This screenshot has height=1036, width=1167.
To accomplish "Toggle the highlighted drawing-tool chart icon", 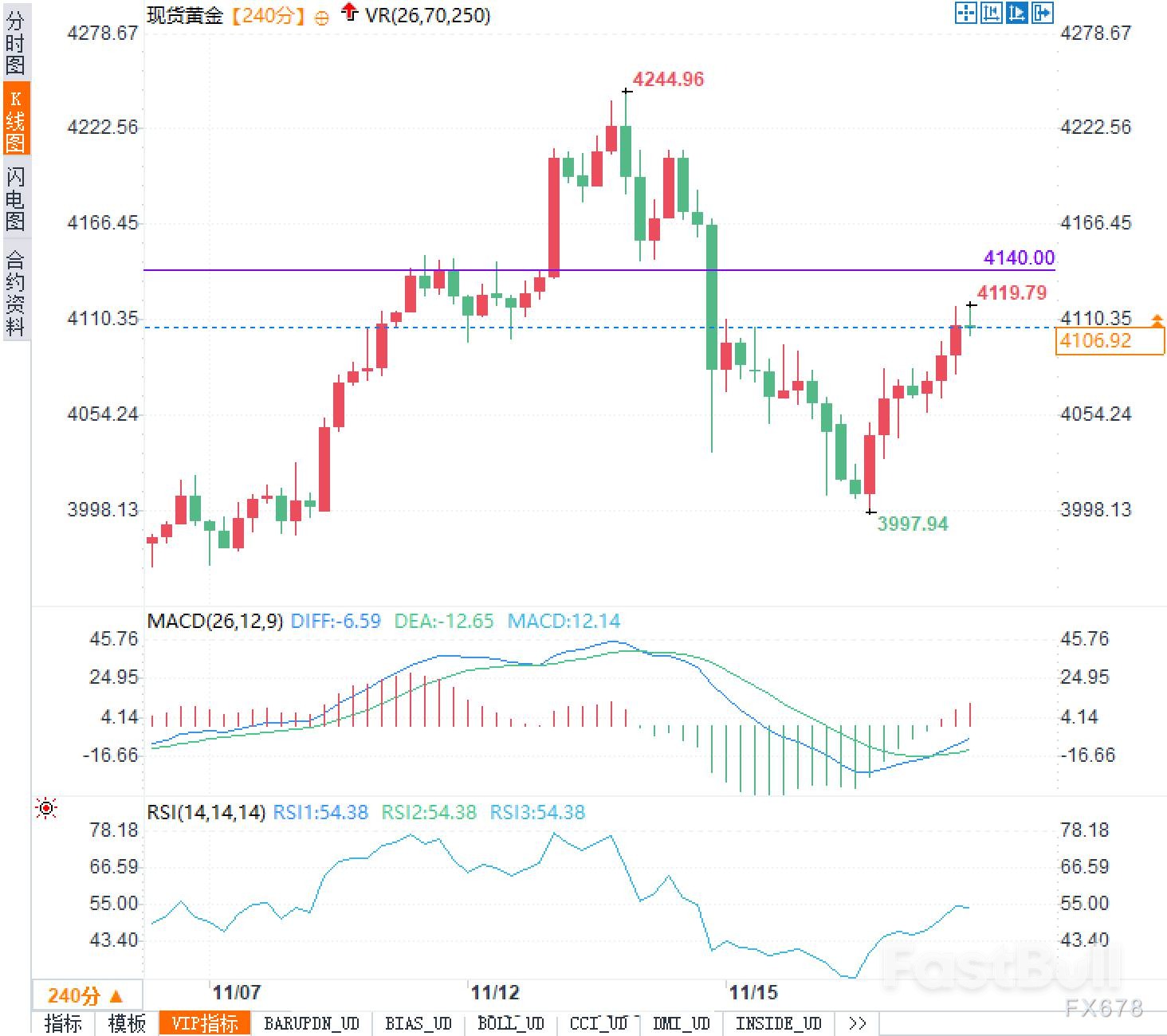I will tap(1016, 13).
